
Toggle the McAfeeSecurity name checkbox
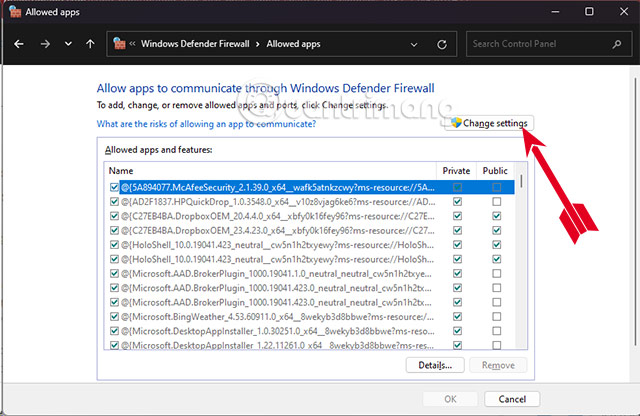click(x=114, y=187)
